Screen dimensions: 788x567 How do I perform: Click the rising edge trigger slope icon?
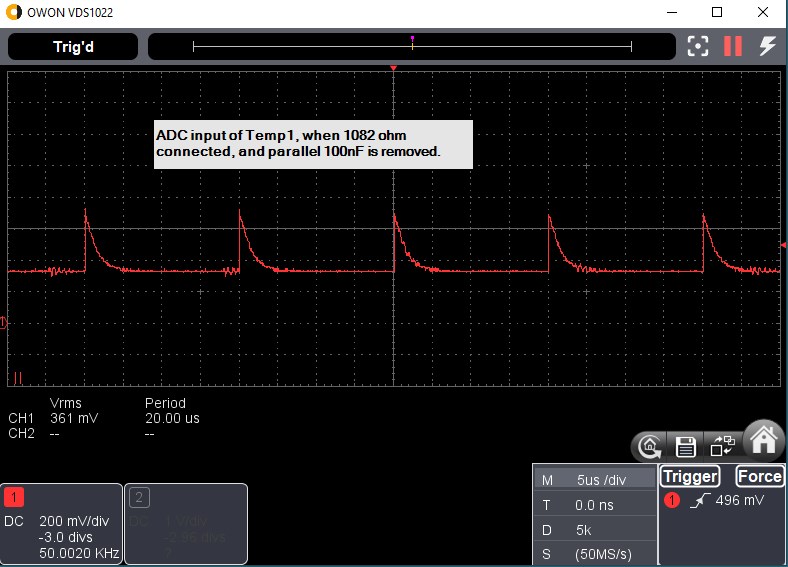[700, 500]
